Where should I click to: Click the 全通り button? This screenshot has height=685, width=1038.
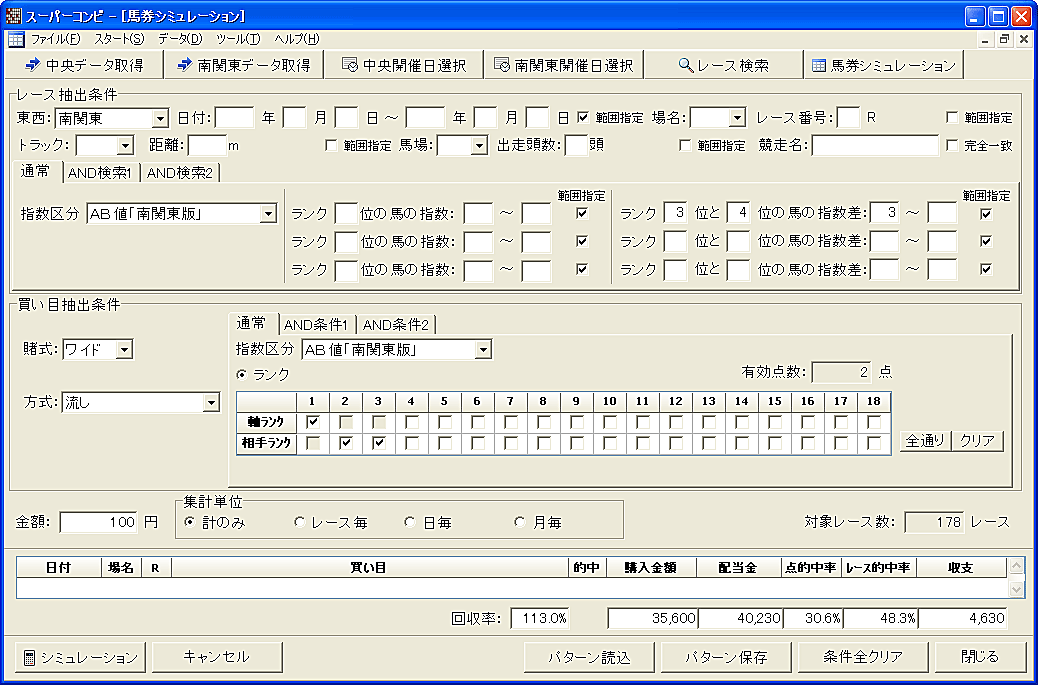(925, 441)
